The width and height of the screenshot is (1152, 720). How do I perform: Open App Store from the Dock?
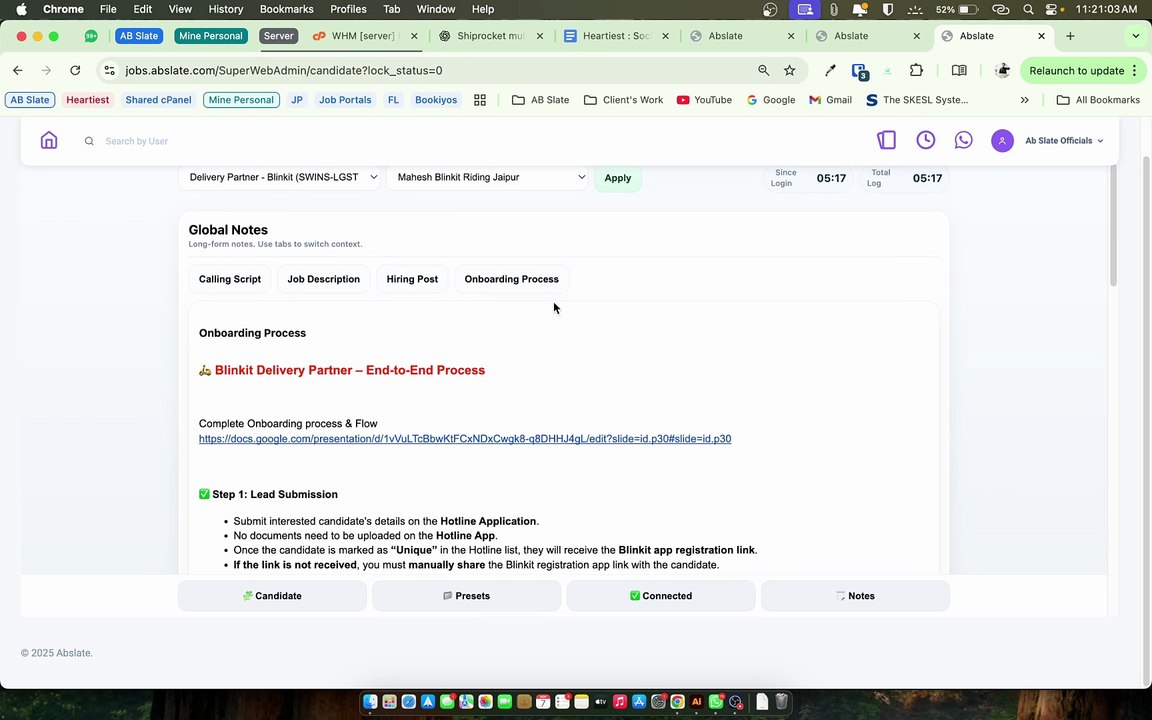point(638,702)
